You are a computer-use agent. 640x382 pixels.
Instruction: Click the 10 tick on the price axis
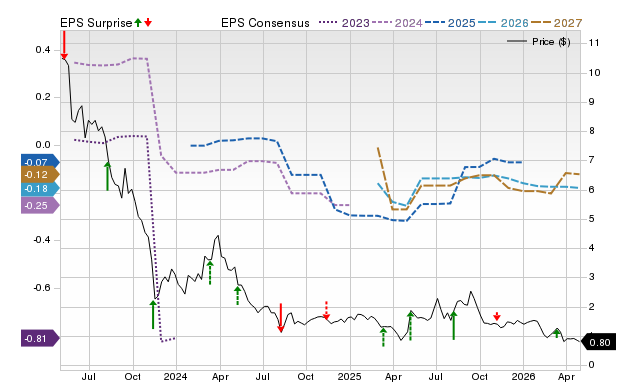(594, 73)
